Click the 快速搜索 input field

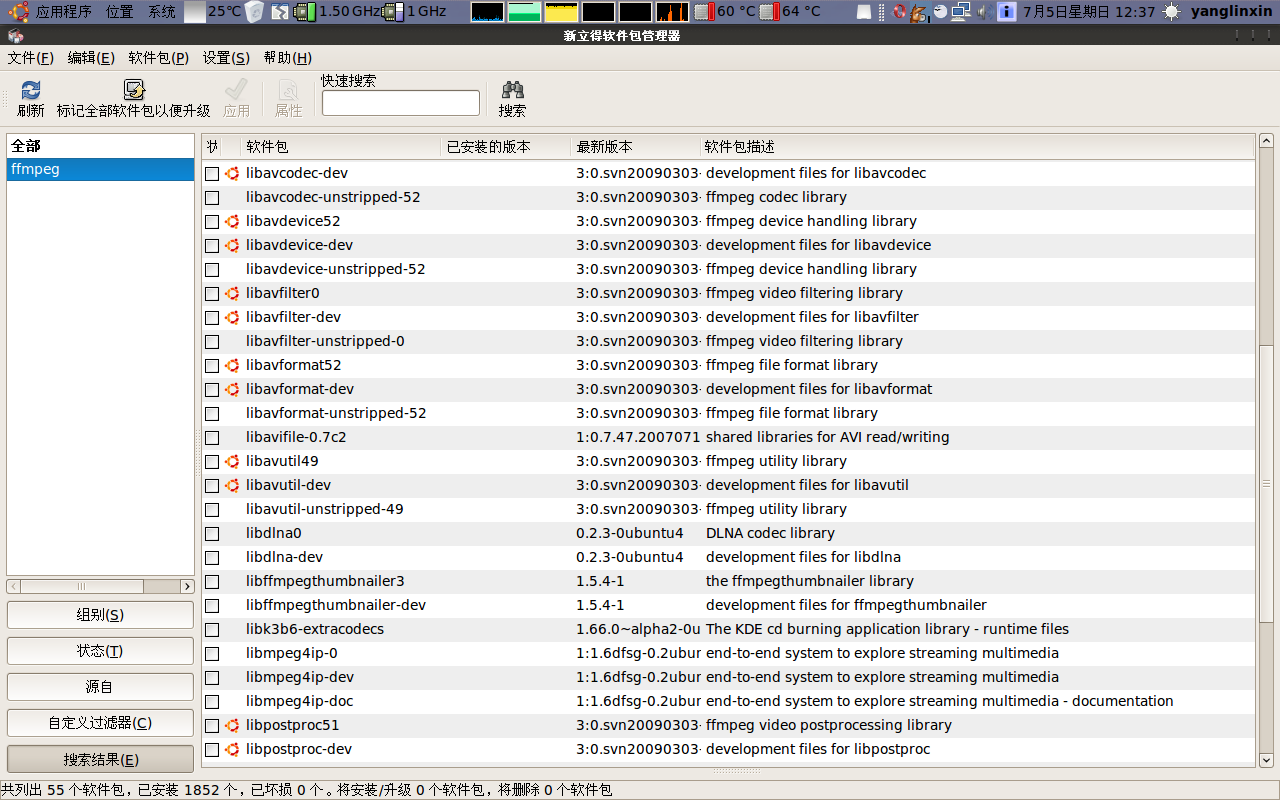(x=401, y=103)
